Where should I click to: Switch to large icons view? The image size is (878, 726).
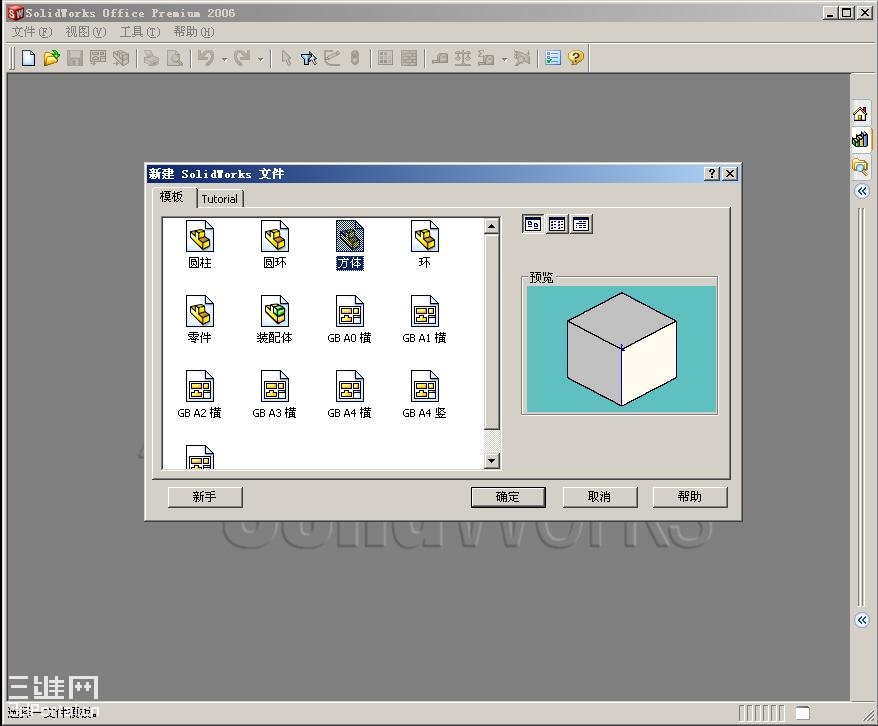533,224
